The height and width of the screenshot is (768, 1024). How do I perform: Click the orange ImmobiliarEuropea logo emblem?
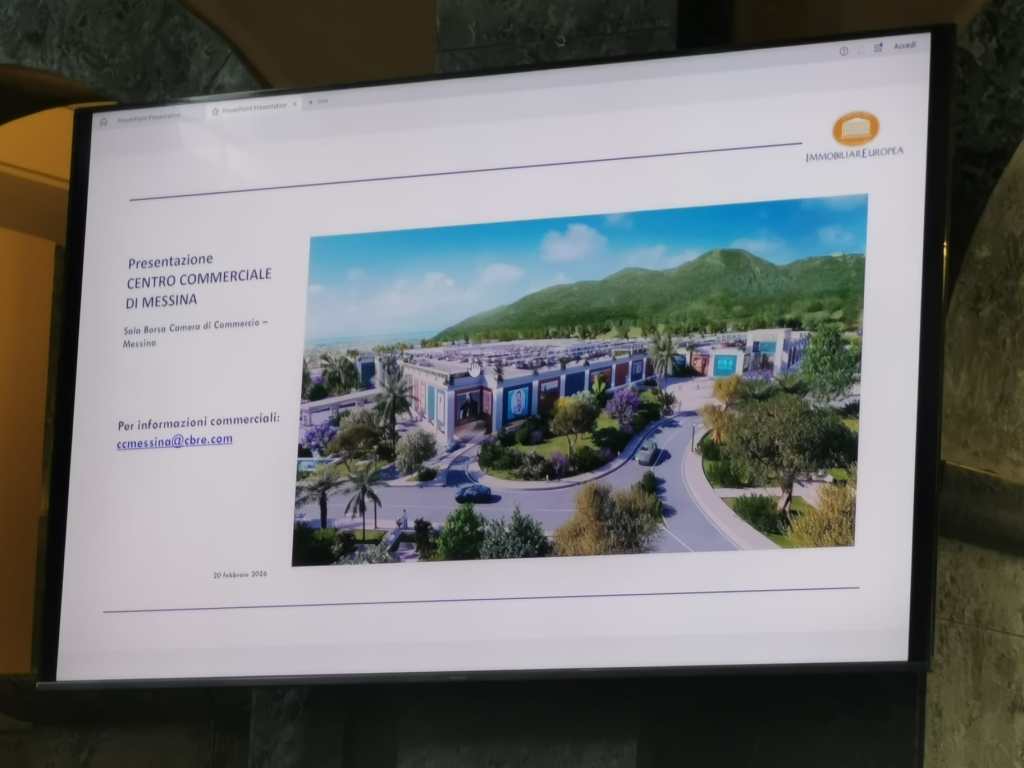tap(856, 128)
